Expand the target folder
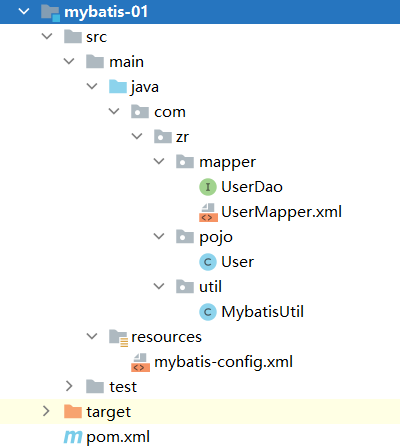This screenshot has width=400, height=447. click(46, 411)
